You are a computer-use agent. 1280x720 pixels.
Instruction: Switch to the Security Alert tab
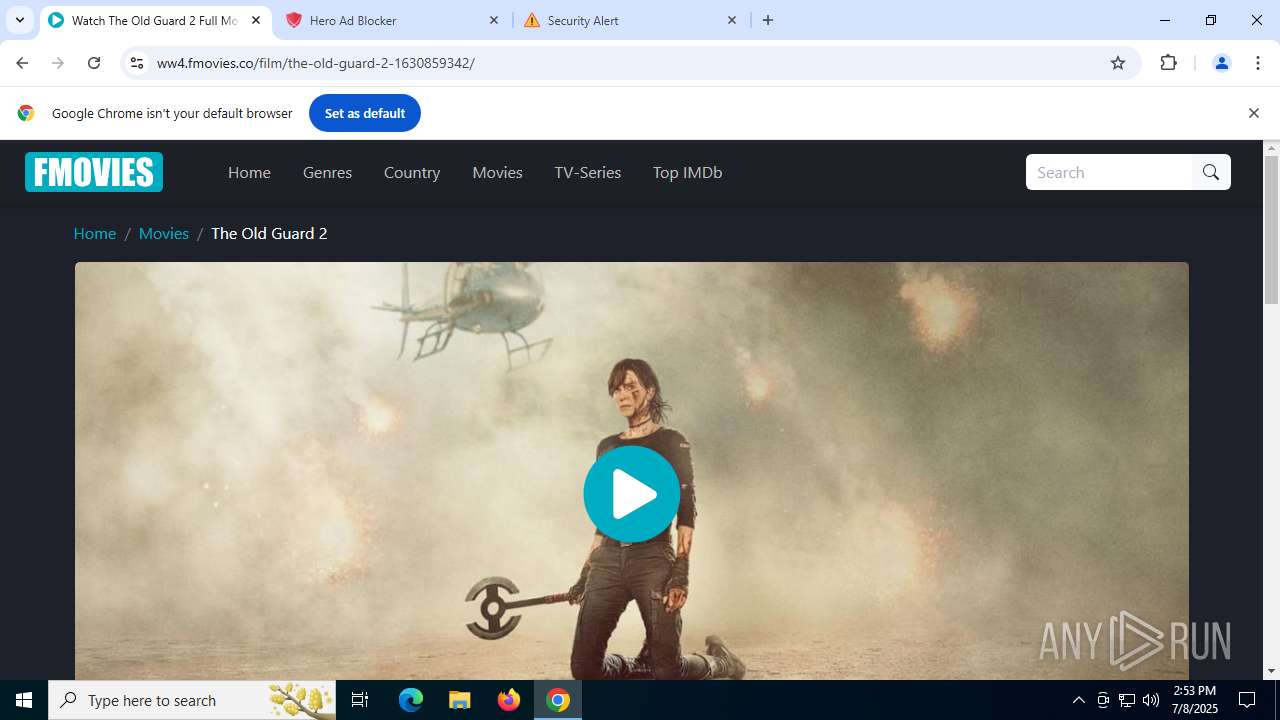pyautogui.click(x=631, y=20)
